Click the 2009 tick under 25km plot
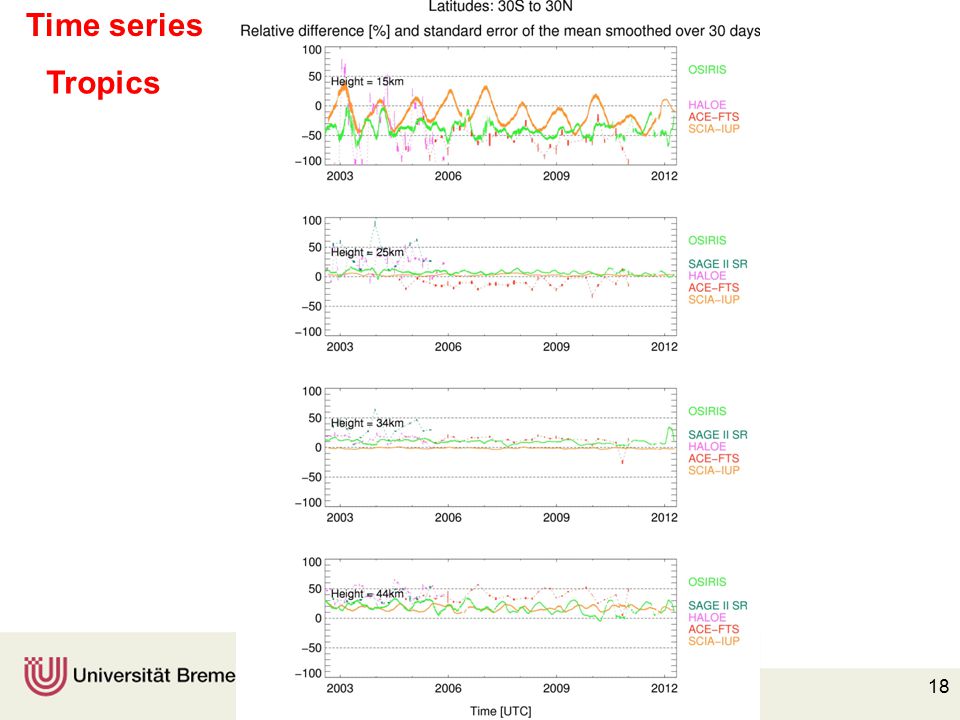960x720 pixels. 556,347
